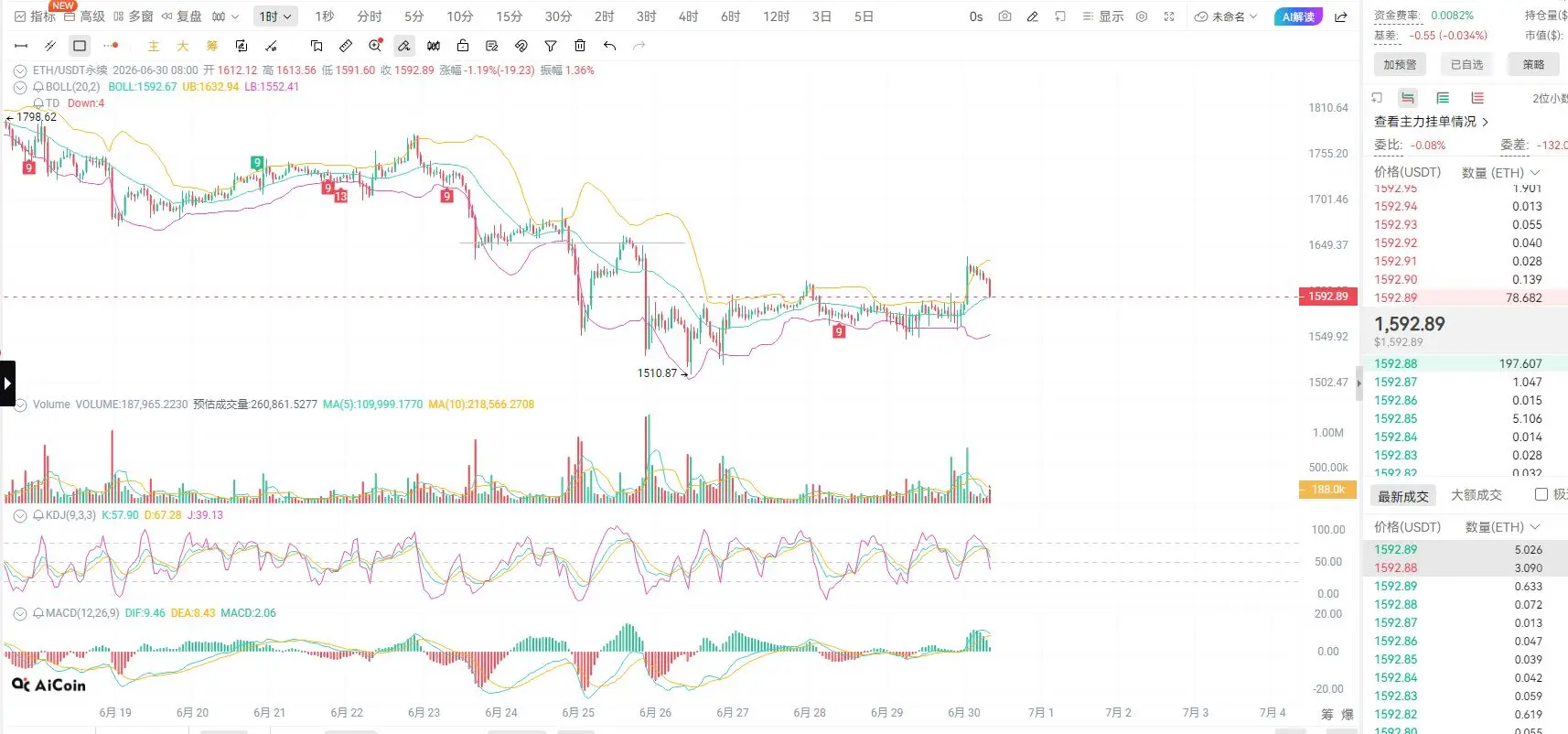Open the 1时 timeframe dropdown
Screen dimensions: 1568x734
coord(275,16)
